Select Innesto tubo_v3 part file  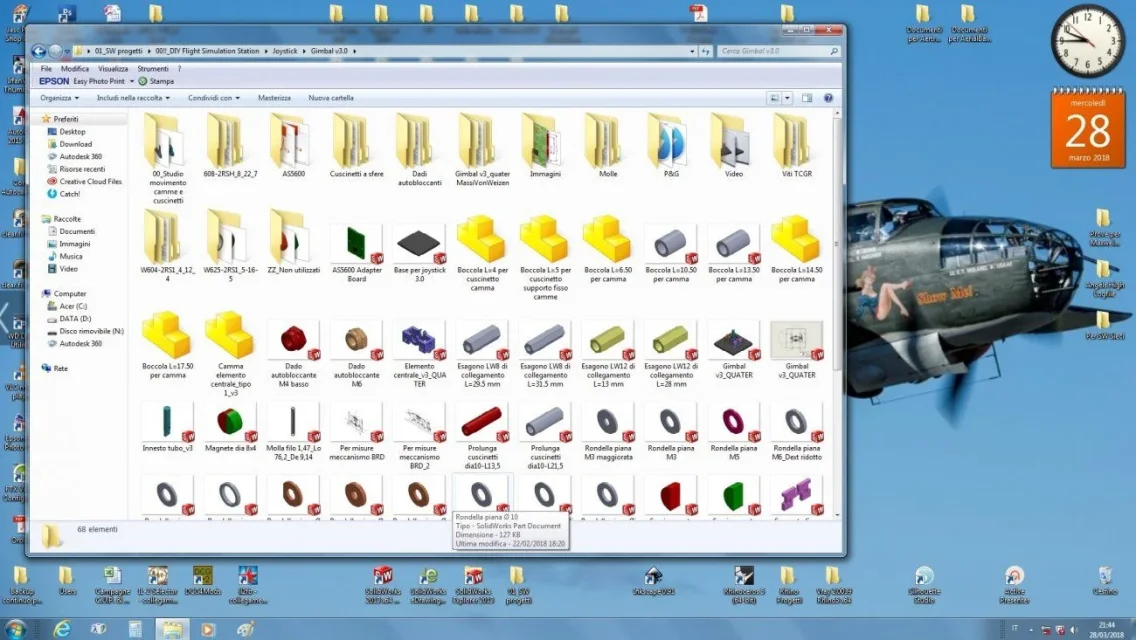coord(167,428)
